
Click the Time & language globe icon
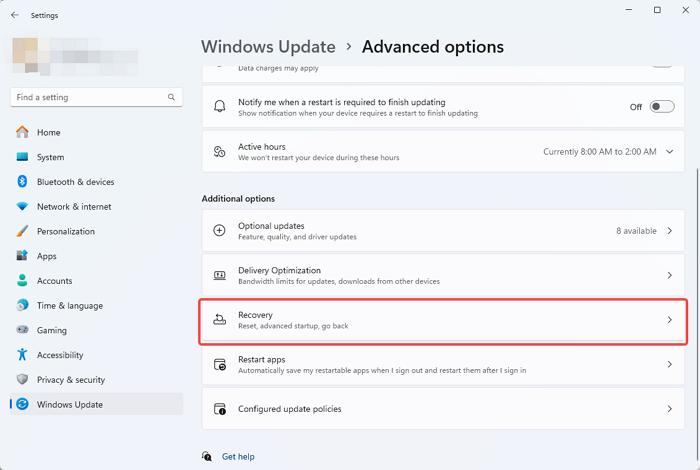coord(22,306)
